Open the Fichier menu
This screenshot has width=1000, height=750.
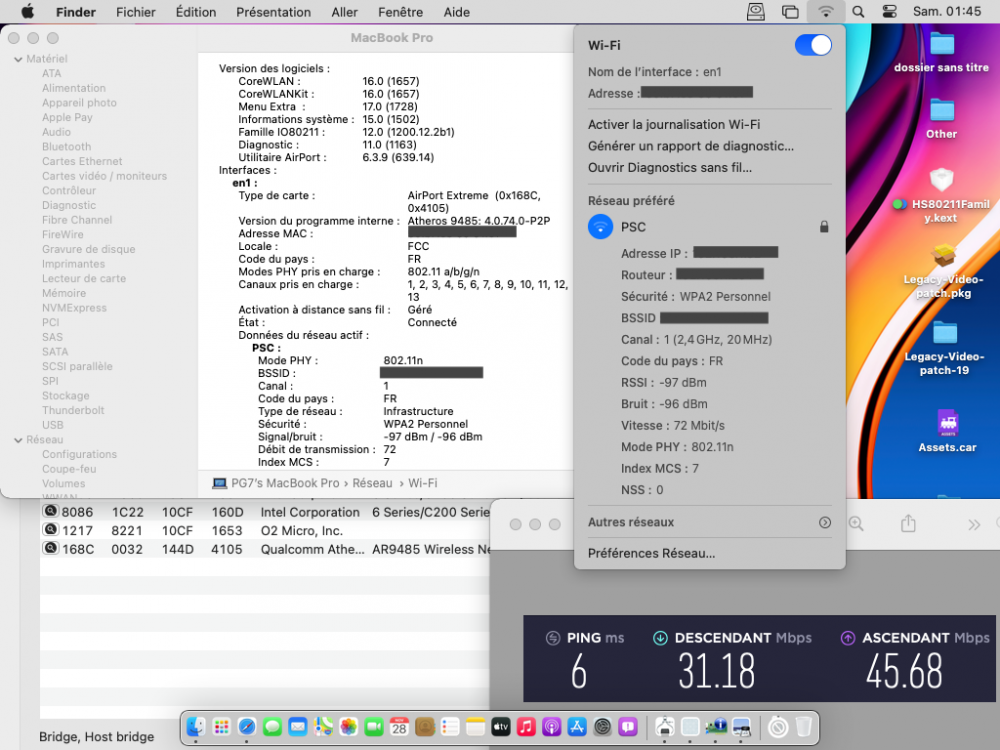point(135,12)
